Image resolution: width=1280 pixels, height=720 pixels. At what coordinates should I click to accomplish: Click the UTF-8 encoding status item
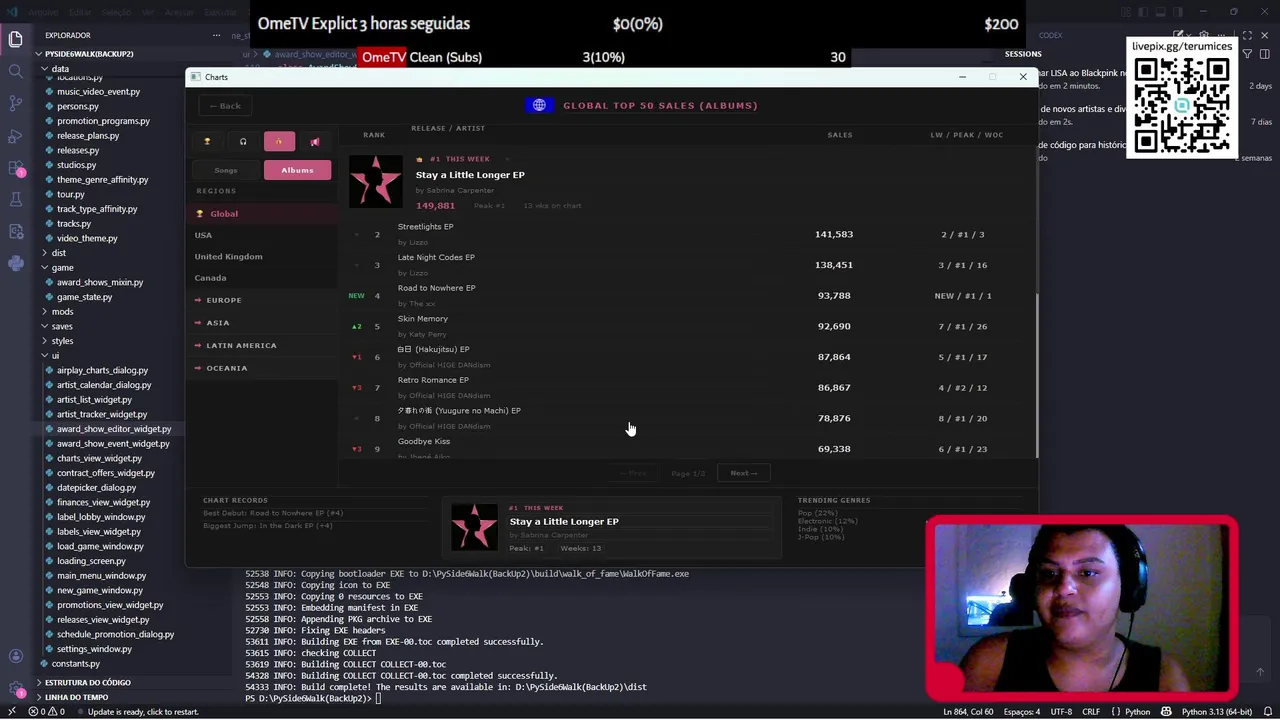point(1061,712)
